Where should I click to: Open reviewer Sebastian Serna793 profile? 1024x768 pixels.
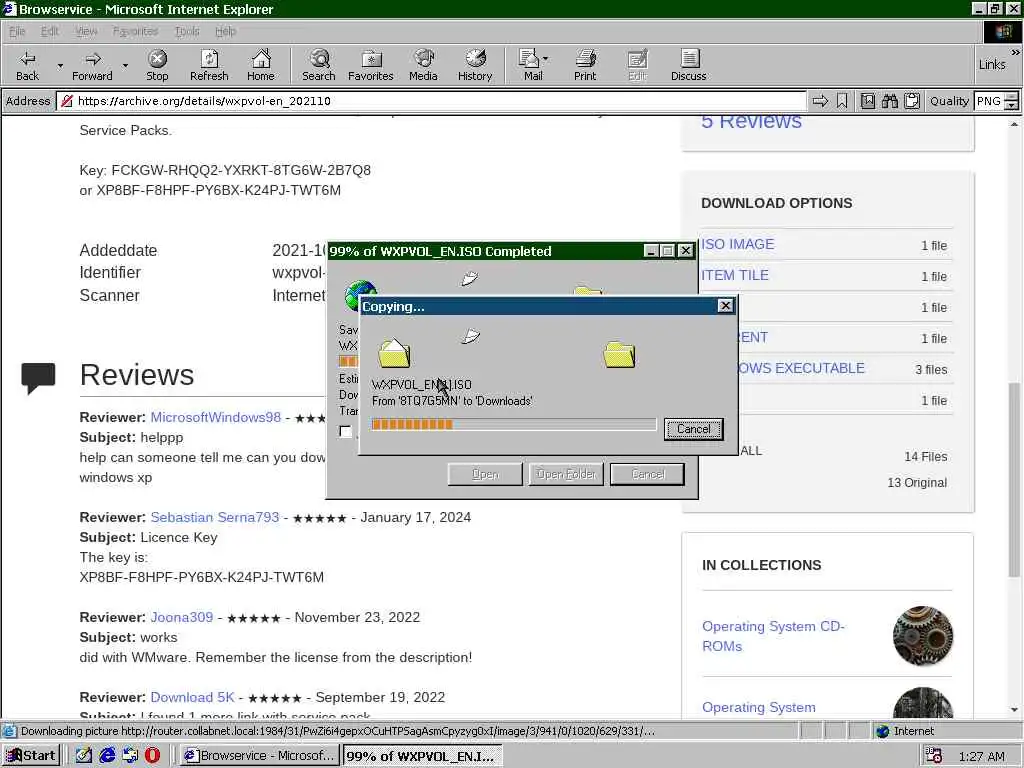tap(215, 517)
